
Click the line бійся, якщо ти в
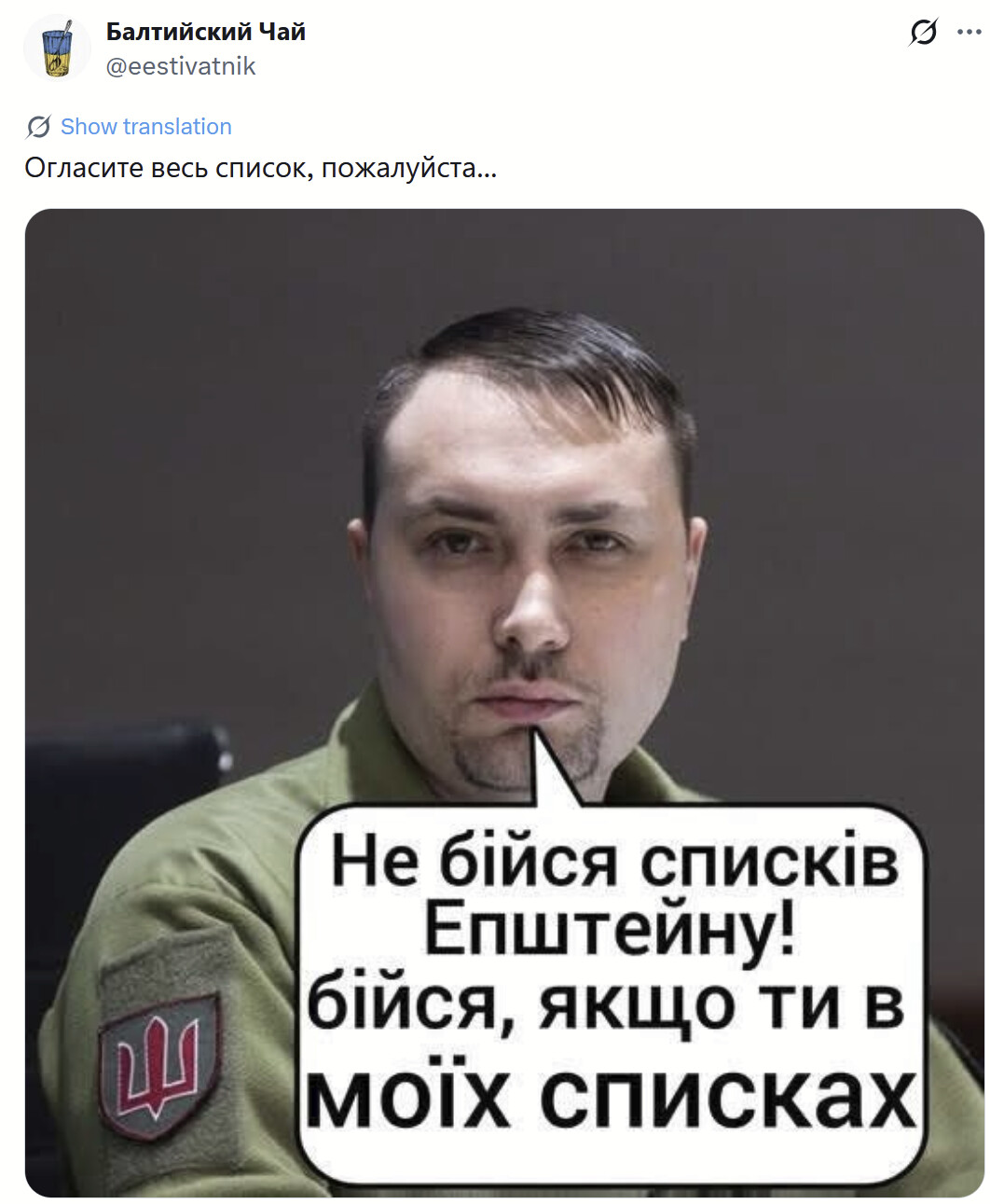(606, 1005)
